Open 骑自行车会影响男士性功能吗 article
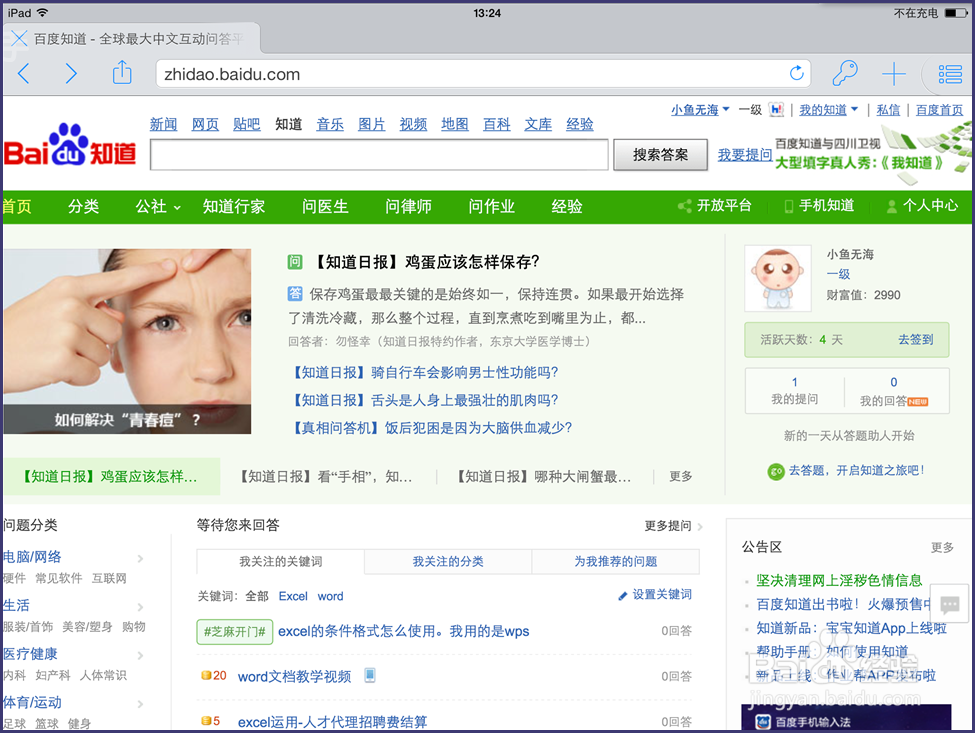The image size is (975, 733). coord(426,372)
